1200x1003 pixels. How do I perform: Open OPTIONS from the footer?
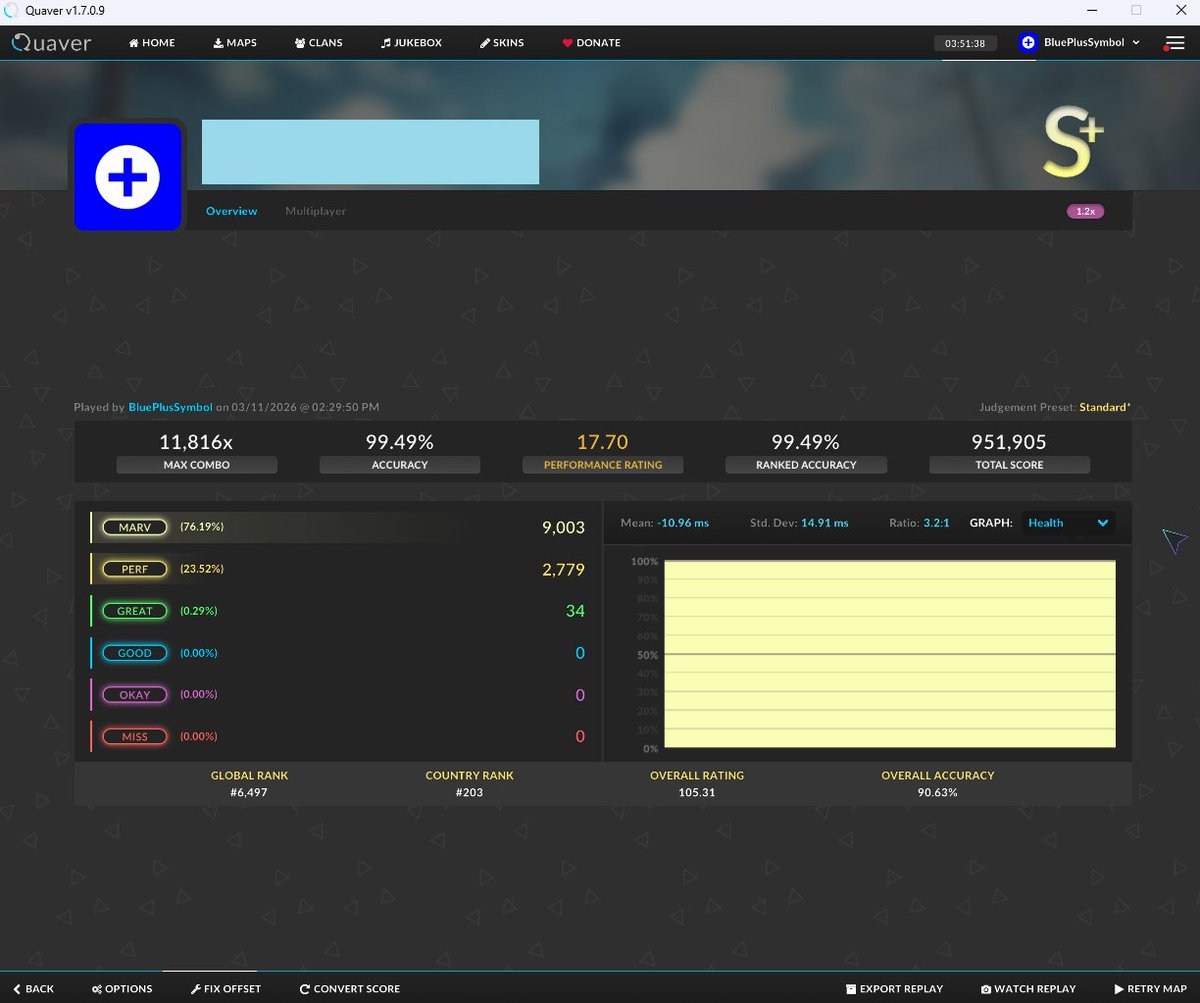pos(122,988)
